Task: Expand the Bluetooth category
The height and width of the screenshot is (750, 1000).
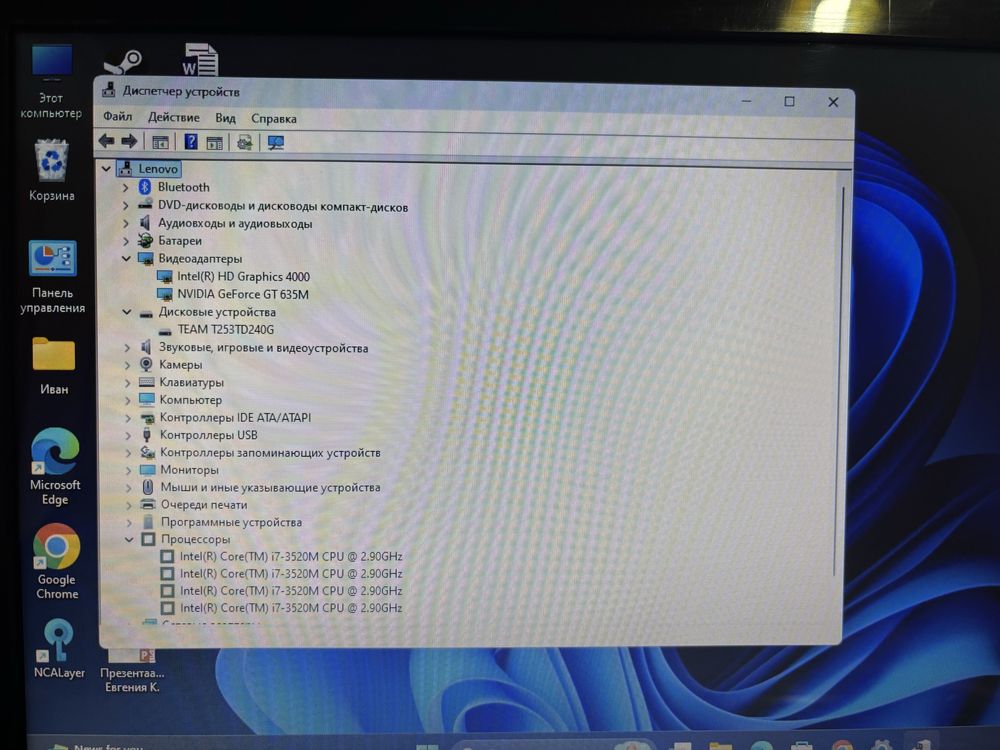Action: point(126,188)
